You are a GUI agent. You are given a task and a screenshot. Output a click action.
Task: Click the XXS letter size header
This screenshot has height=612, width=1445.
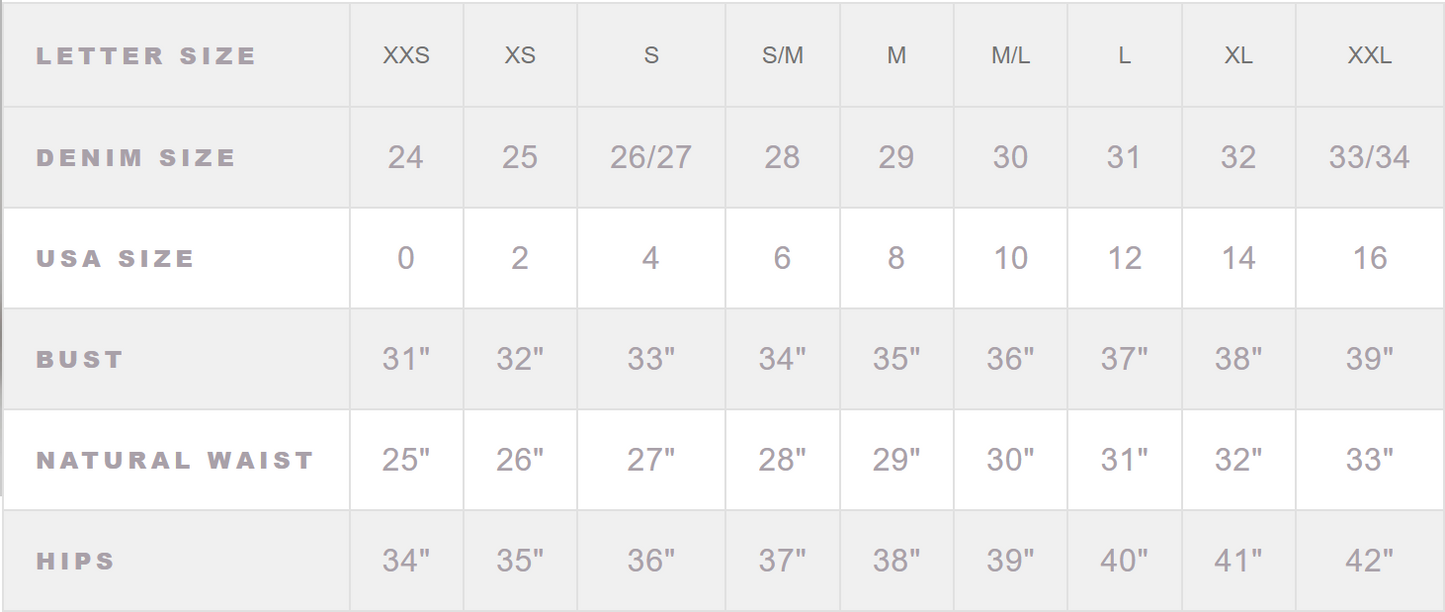pyautogui.click(x=406, y=56)
